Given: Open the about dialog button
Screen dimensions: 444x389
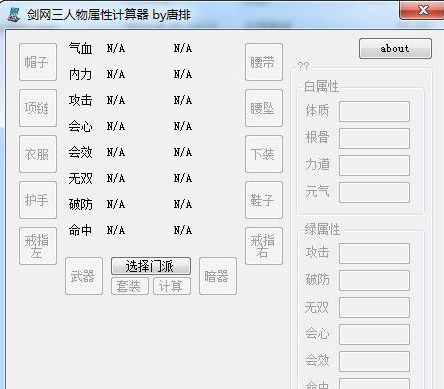Looking at the screenshot, I should [395, 49].
